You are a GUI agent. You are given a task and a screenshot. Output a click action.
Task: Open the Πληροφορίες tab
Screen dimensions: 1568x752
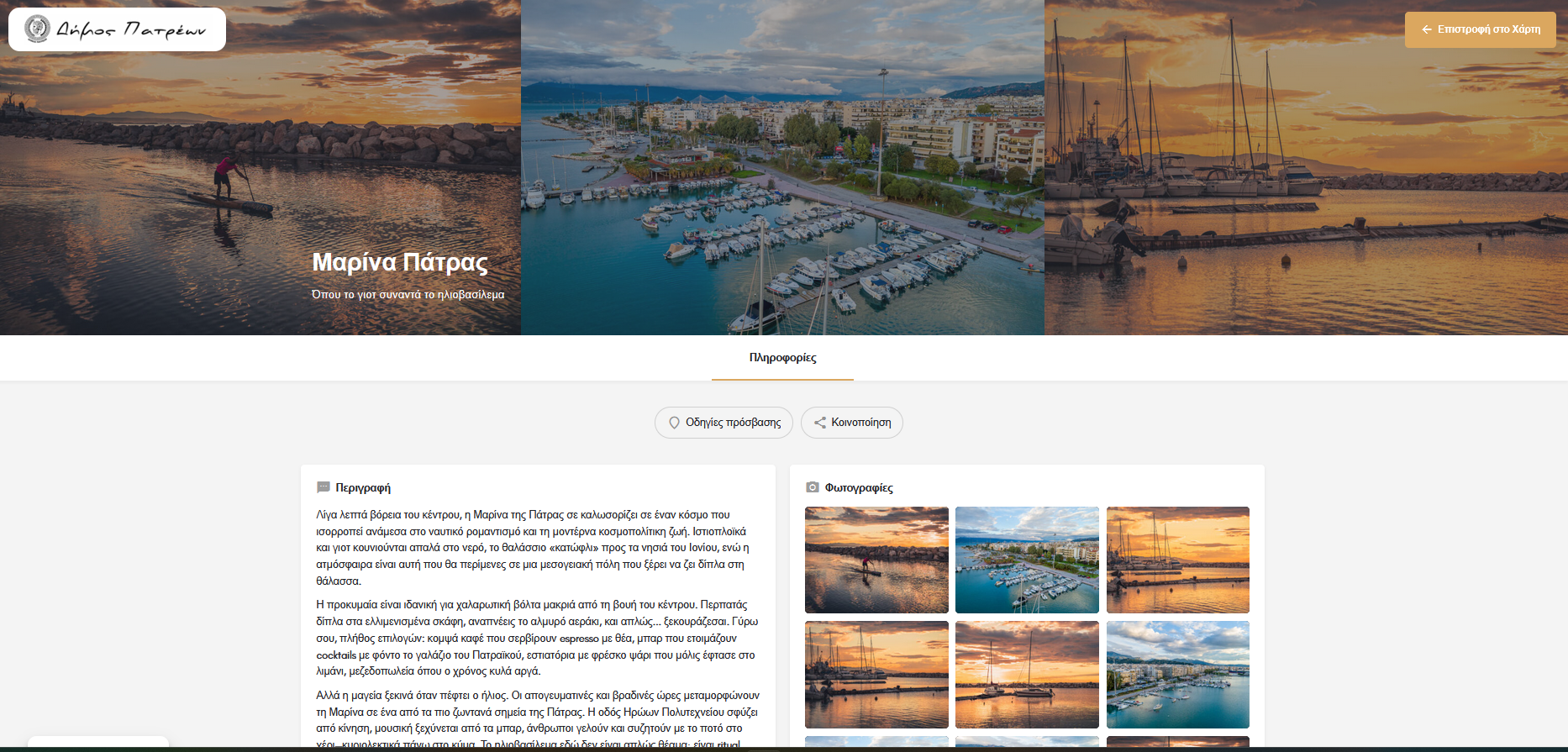pyautogui.click(x=782, y=358)
